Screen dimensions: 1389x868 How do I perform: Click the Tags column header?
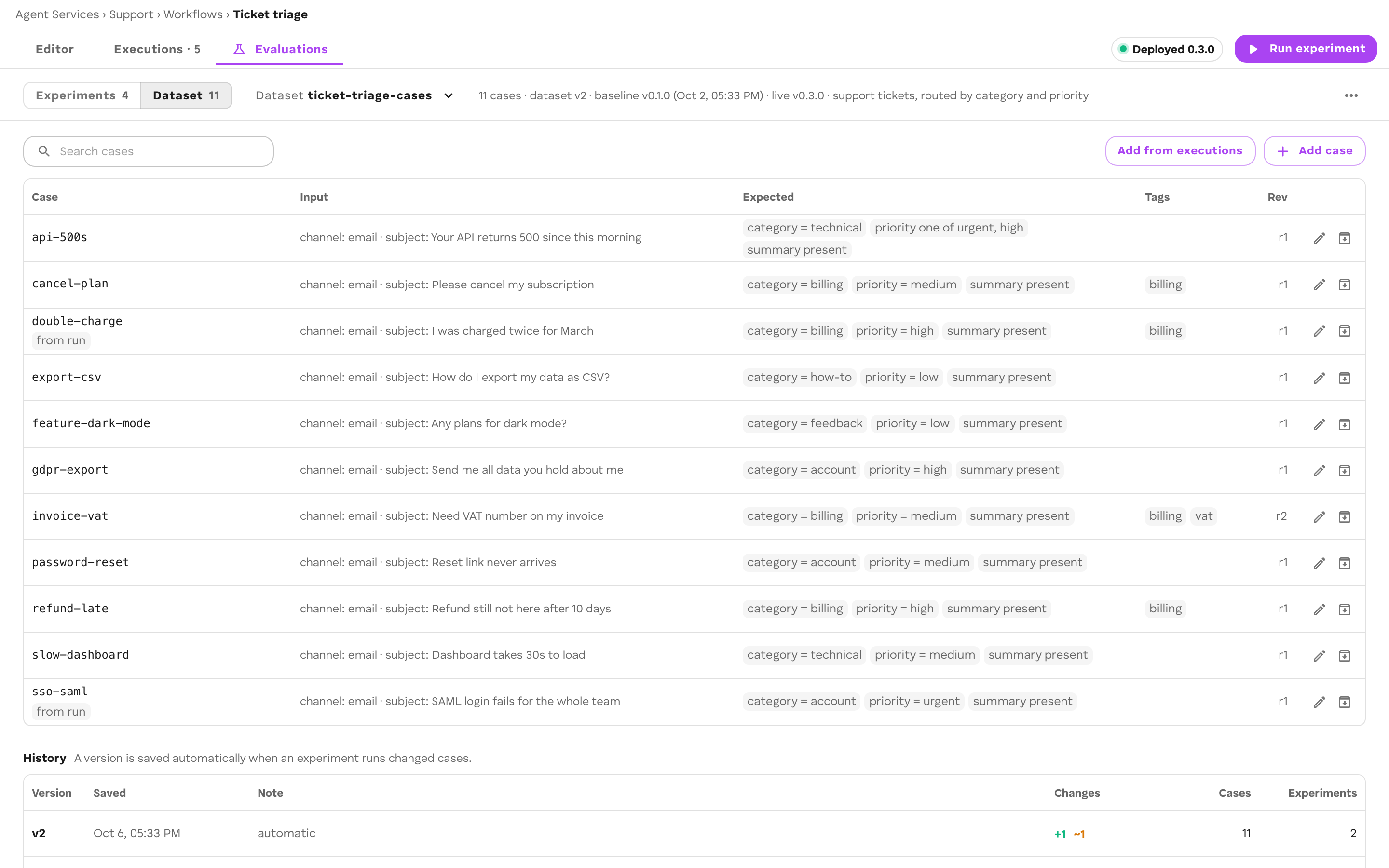(1157, 197)
